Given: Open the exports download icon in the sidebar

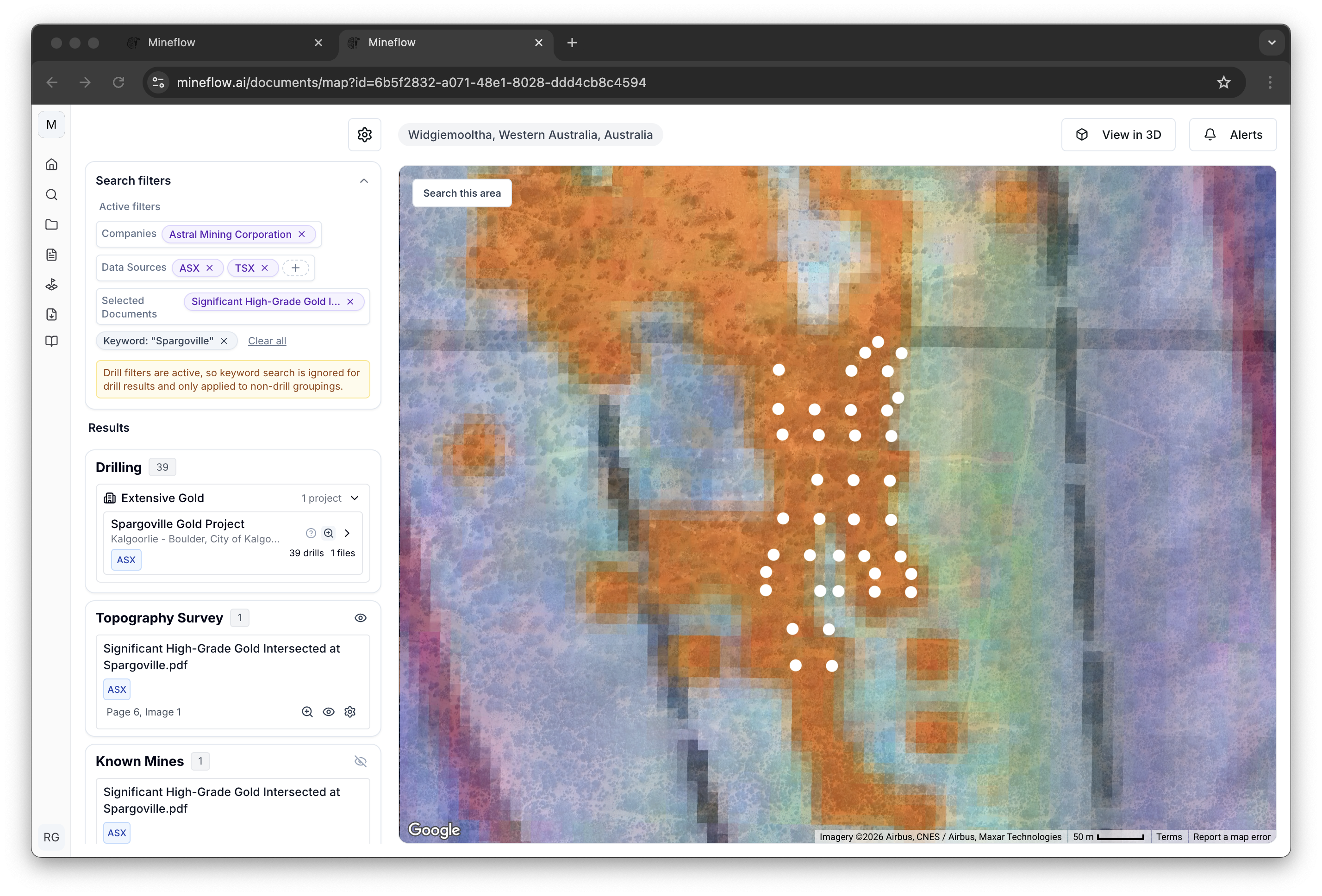Looking at the screenshot, I should coord(51,314).
